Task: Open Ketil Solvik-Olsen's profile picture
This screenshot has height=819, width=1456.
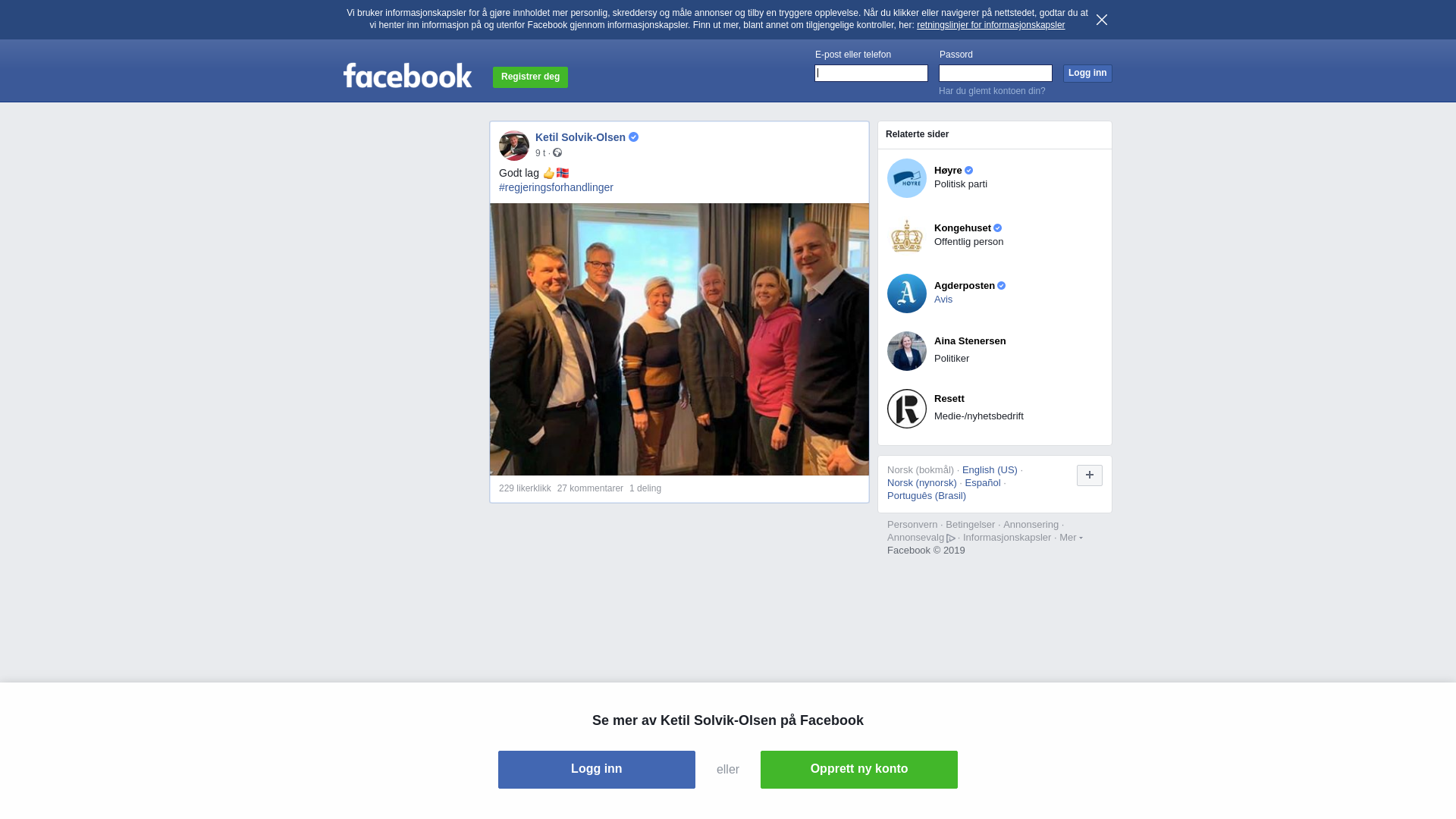Action: (x=514, y=146)
